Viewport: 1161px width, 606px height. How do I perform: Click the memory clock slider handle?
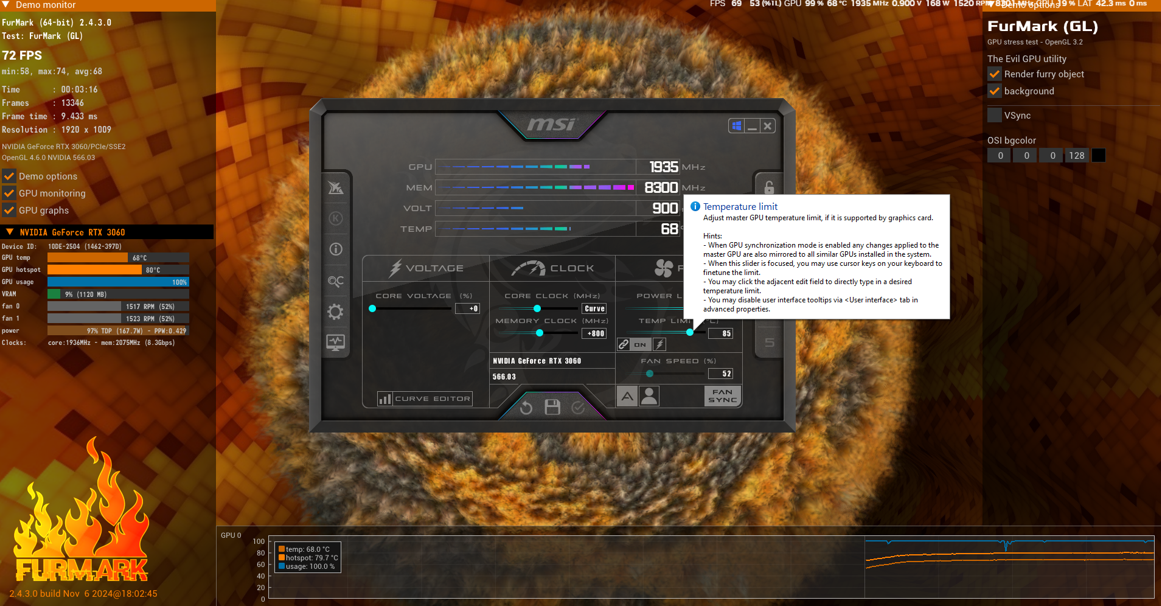[x=539, y=333]
